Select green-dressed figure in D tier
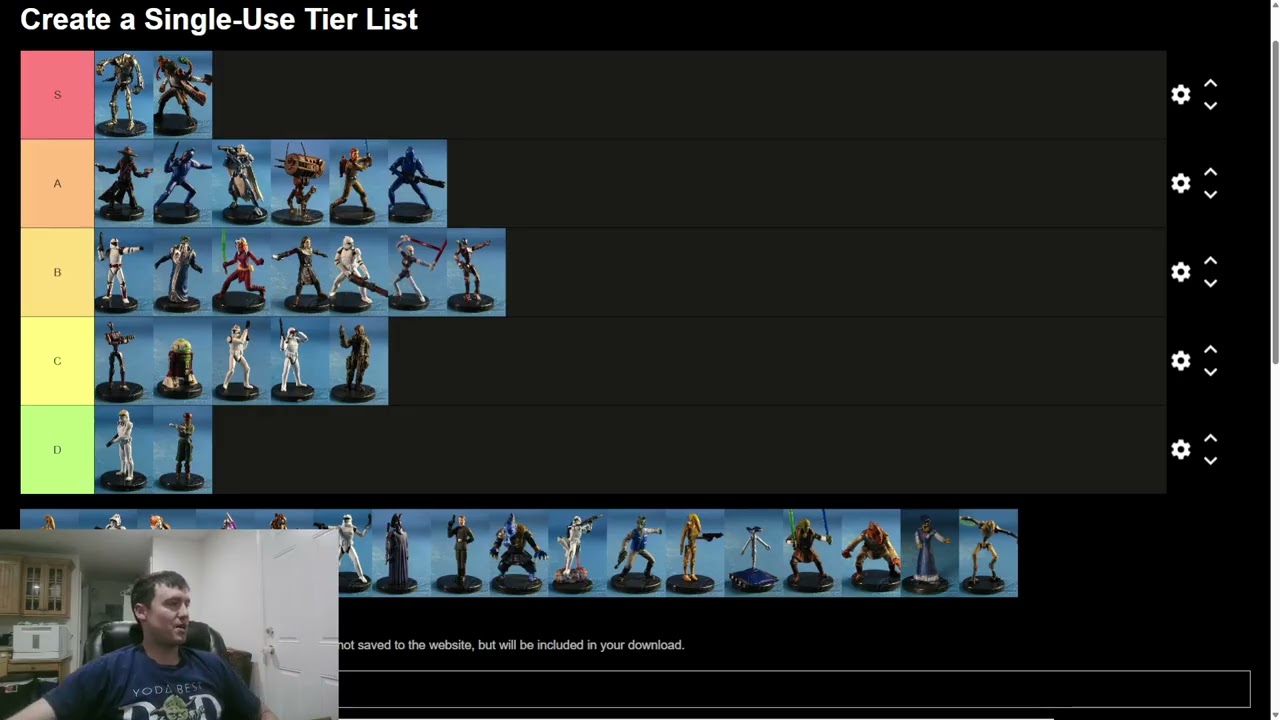1280x720 pixels. coord(183,450)
